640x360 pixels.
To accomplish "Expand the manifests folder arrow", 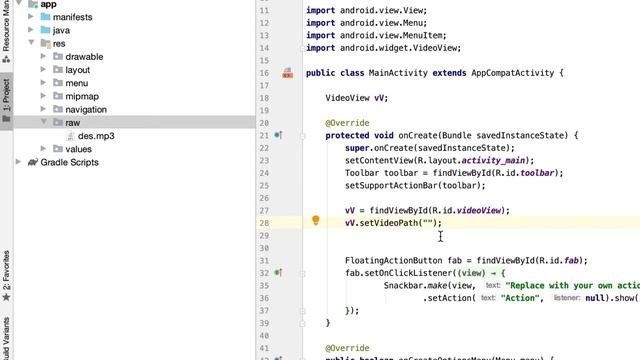I will (31, 17).
